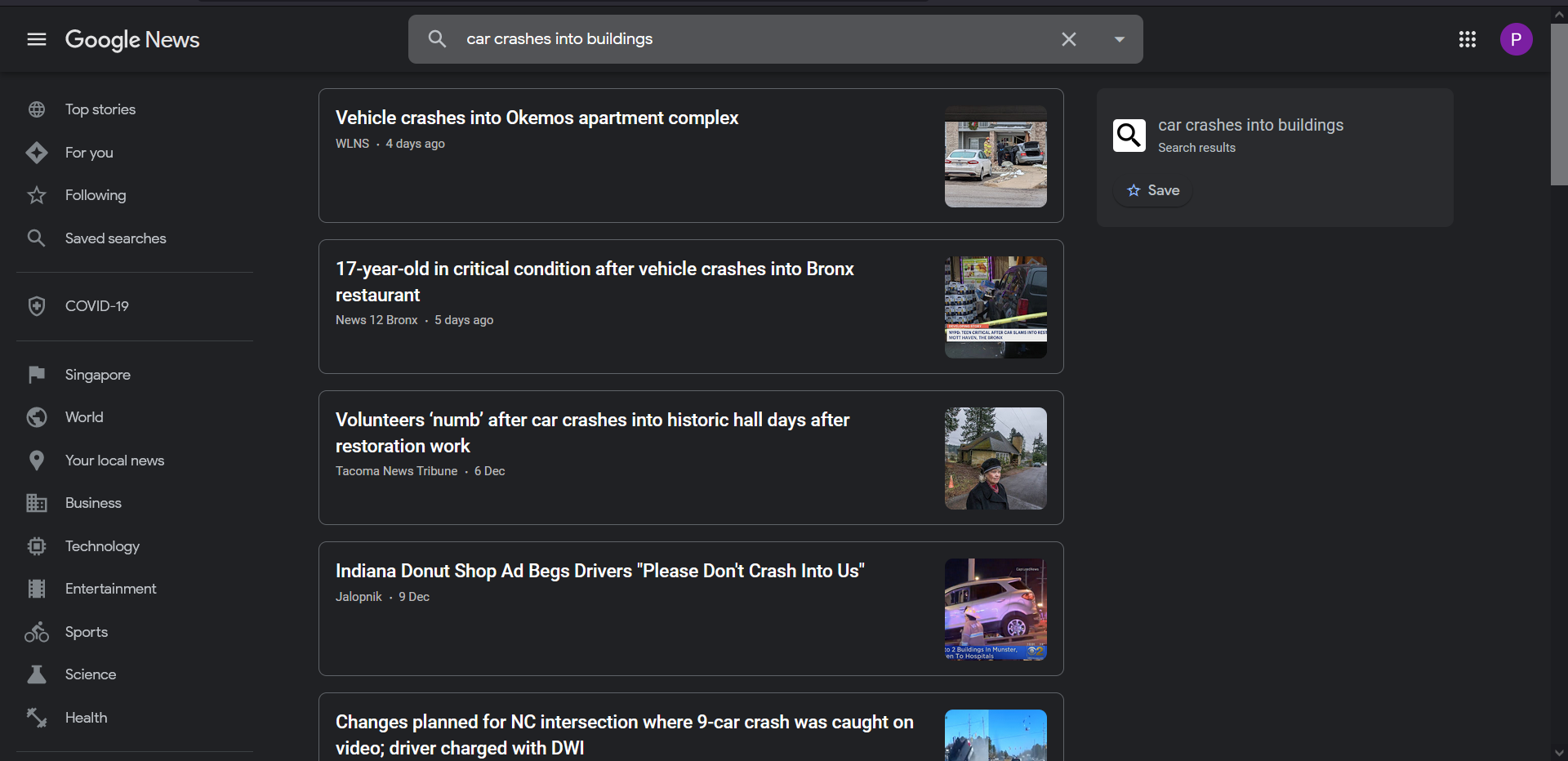Click search icon in results info card
The width and height of the screenshot is (1568, 761).
pos(1129,136)
